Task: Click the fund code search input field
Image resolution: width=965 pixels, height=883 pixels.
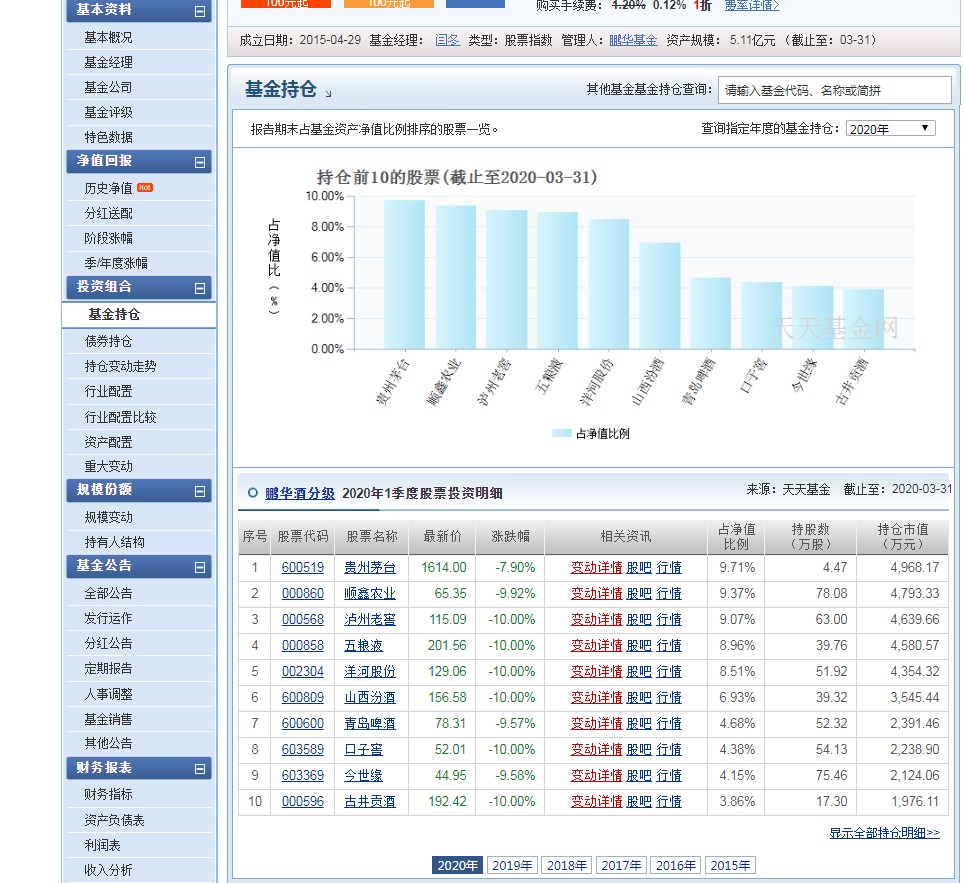Action: tap(840, 90)
